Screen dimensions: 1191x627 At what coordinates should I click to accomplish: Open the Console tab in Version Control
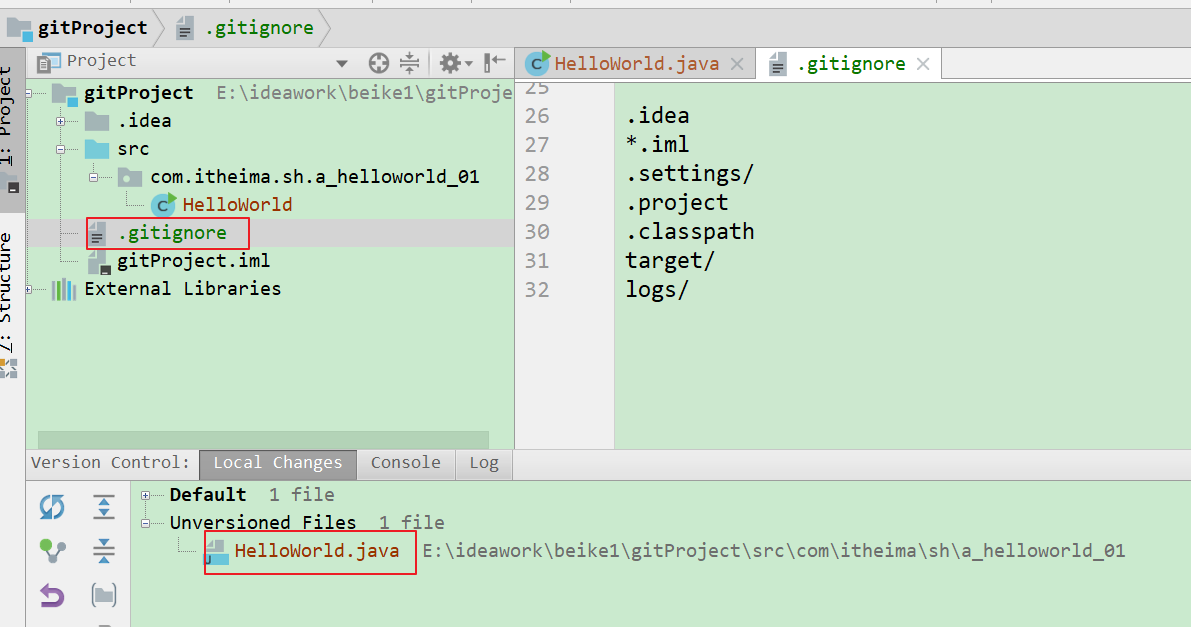[405, 463]
